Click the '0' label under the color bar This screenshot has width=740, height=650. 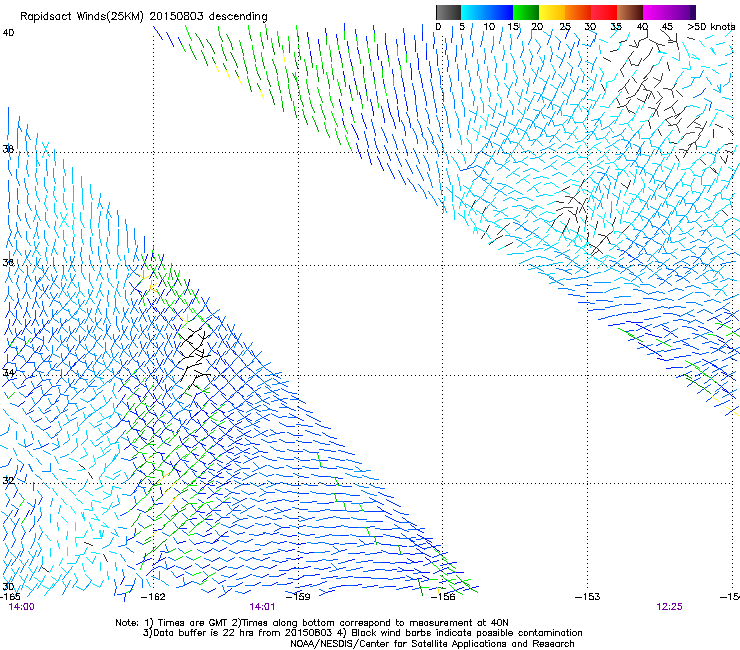click(x=438, y=27)
